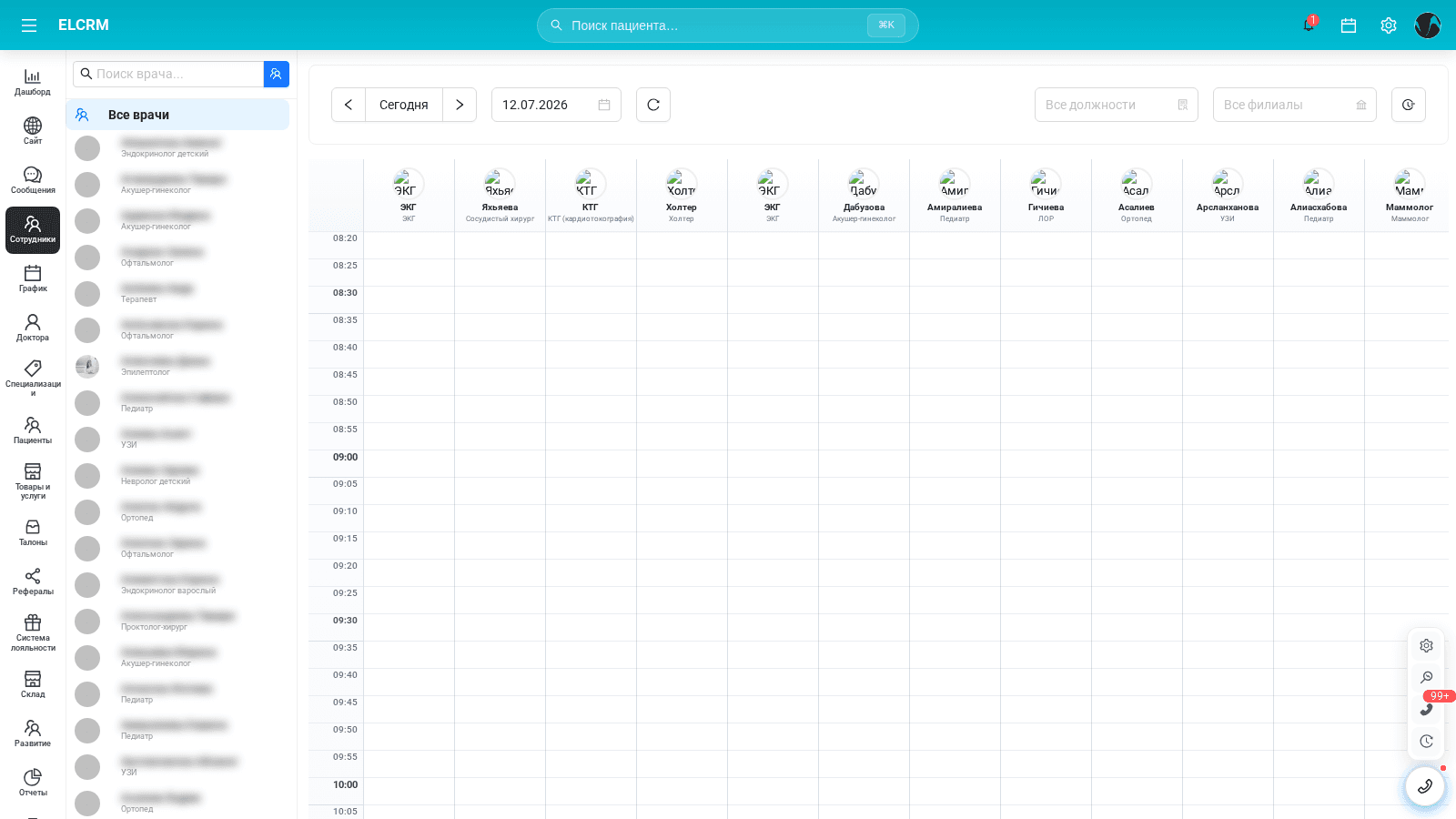Screen dimensions: 1456x819
Task: Open Товары и услуги in sidebar
Action: pyautogui.click(x=33, y=481)
